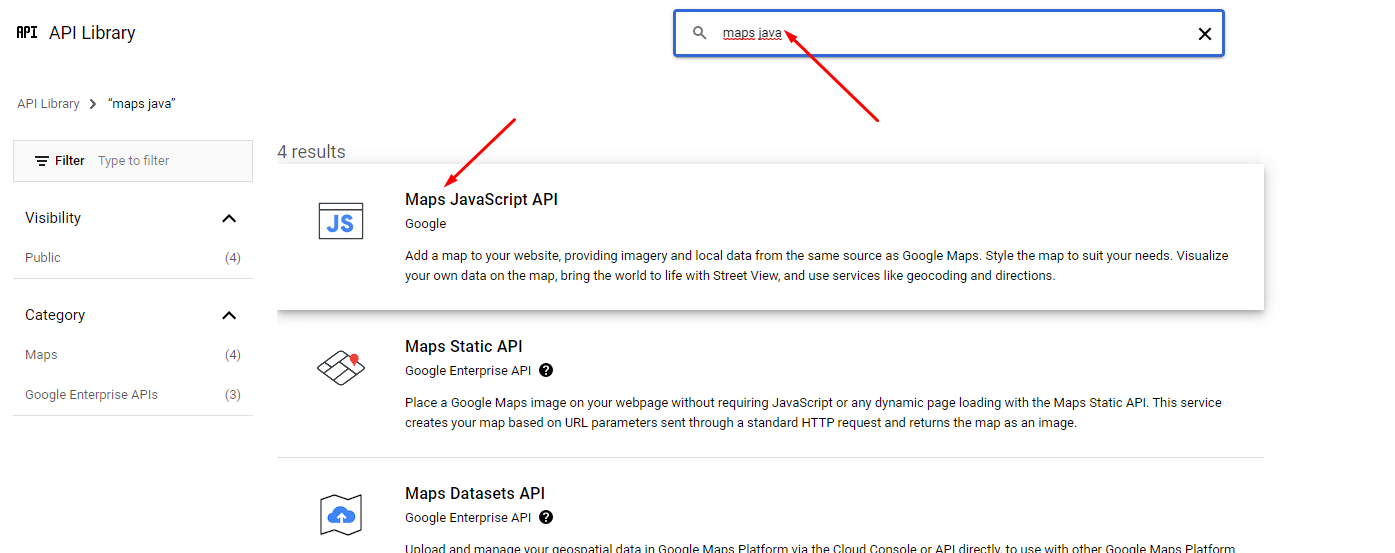Click 'Google Enterprise API' label under Maps Datasets API

pos(468,518)
